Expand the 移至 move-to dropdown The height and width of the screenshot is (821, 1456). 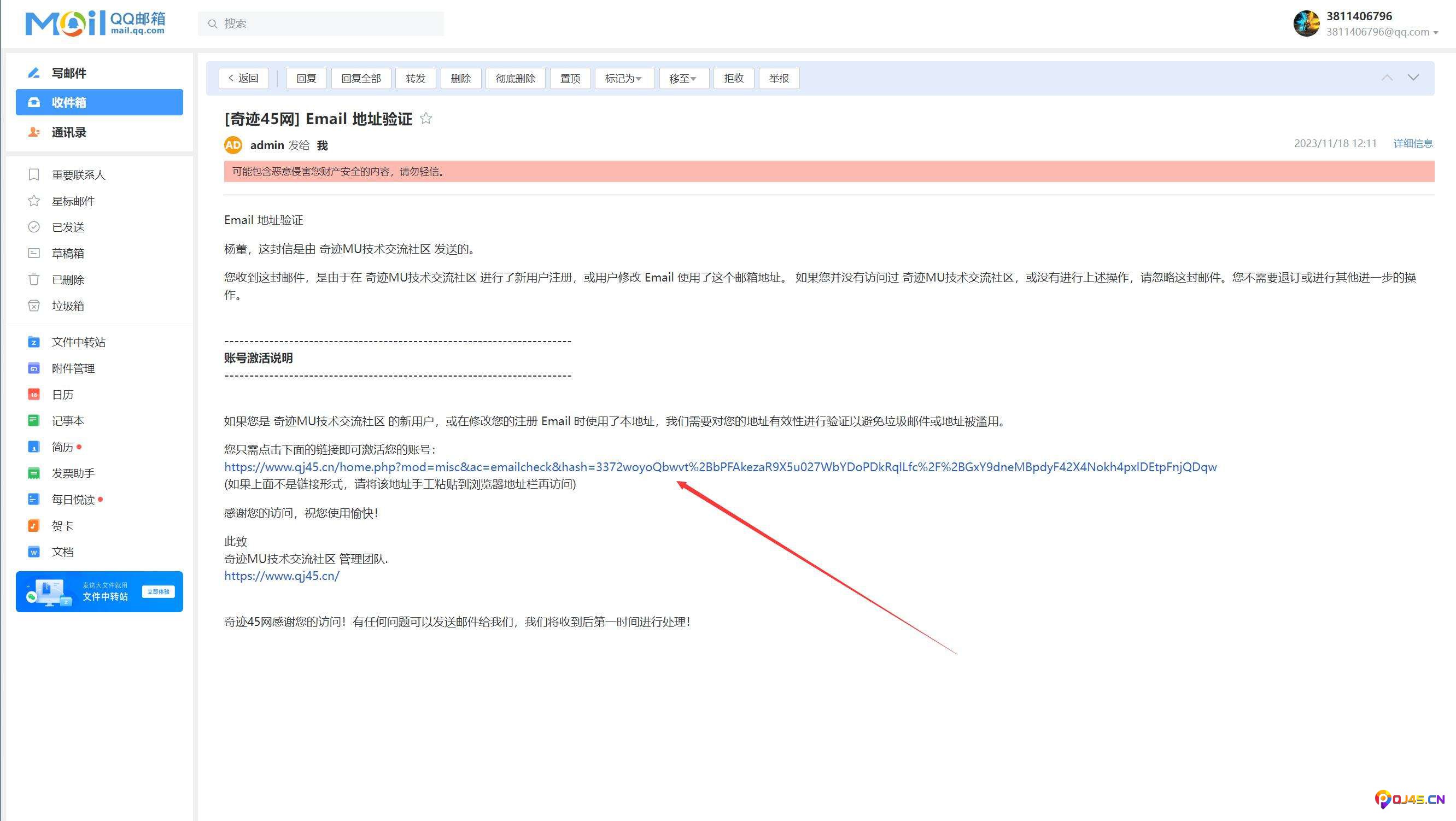pos(683,79)
